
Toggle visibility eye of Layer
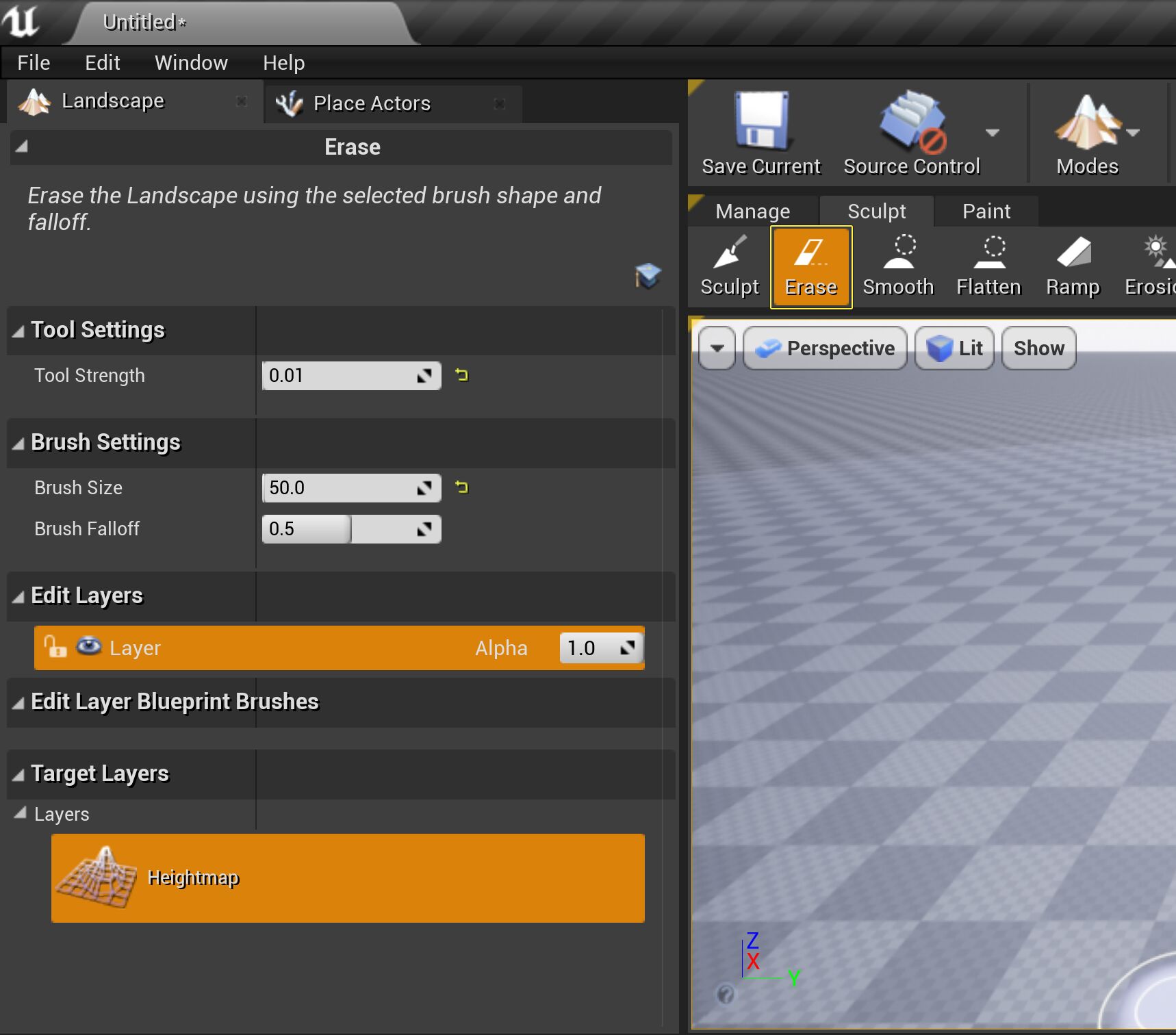89,646
